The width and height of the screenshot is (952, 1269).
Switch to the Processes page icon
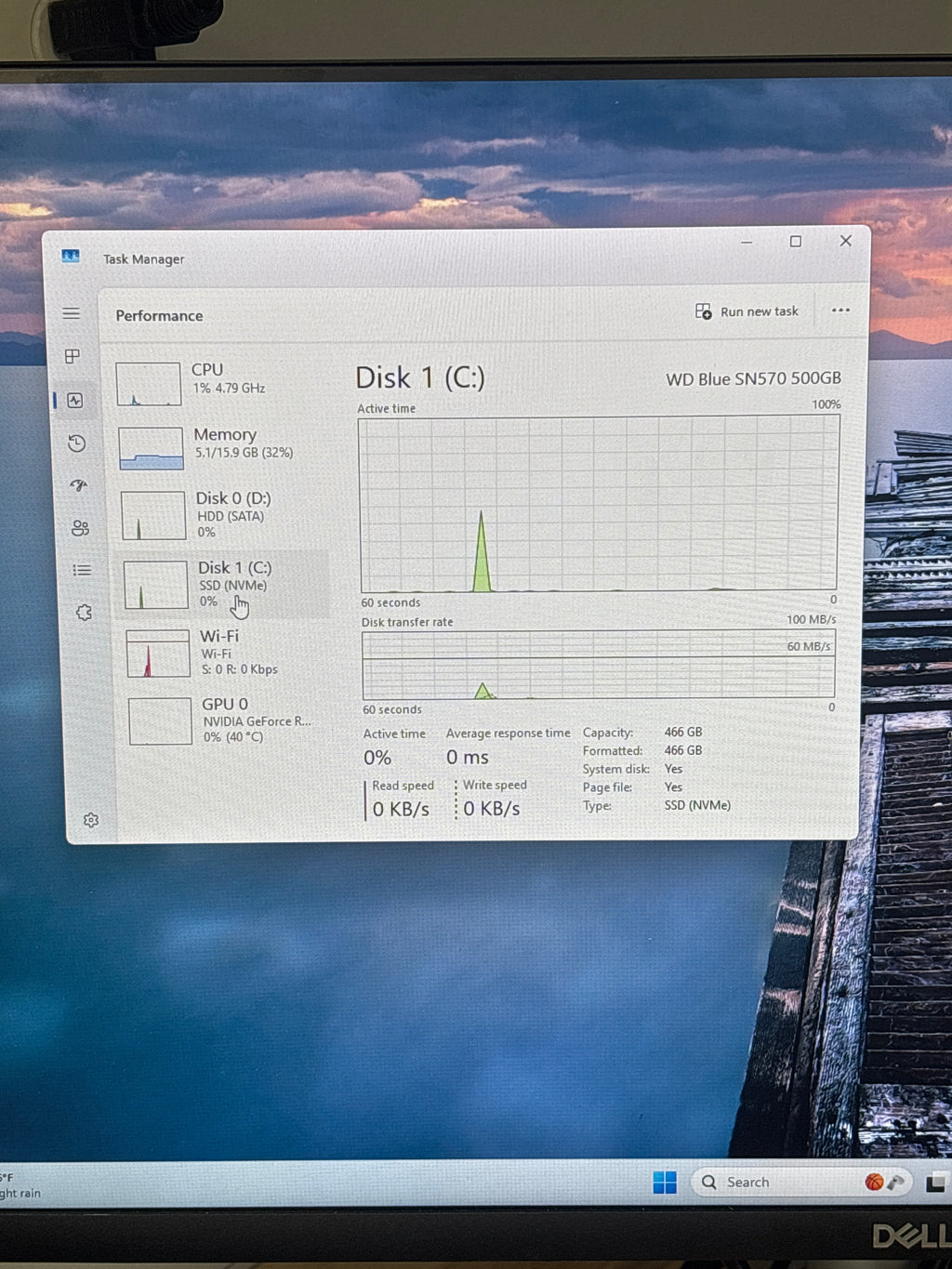tap(73, 356)
